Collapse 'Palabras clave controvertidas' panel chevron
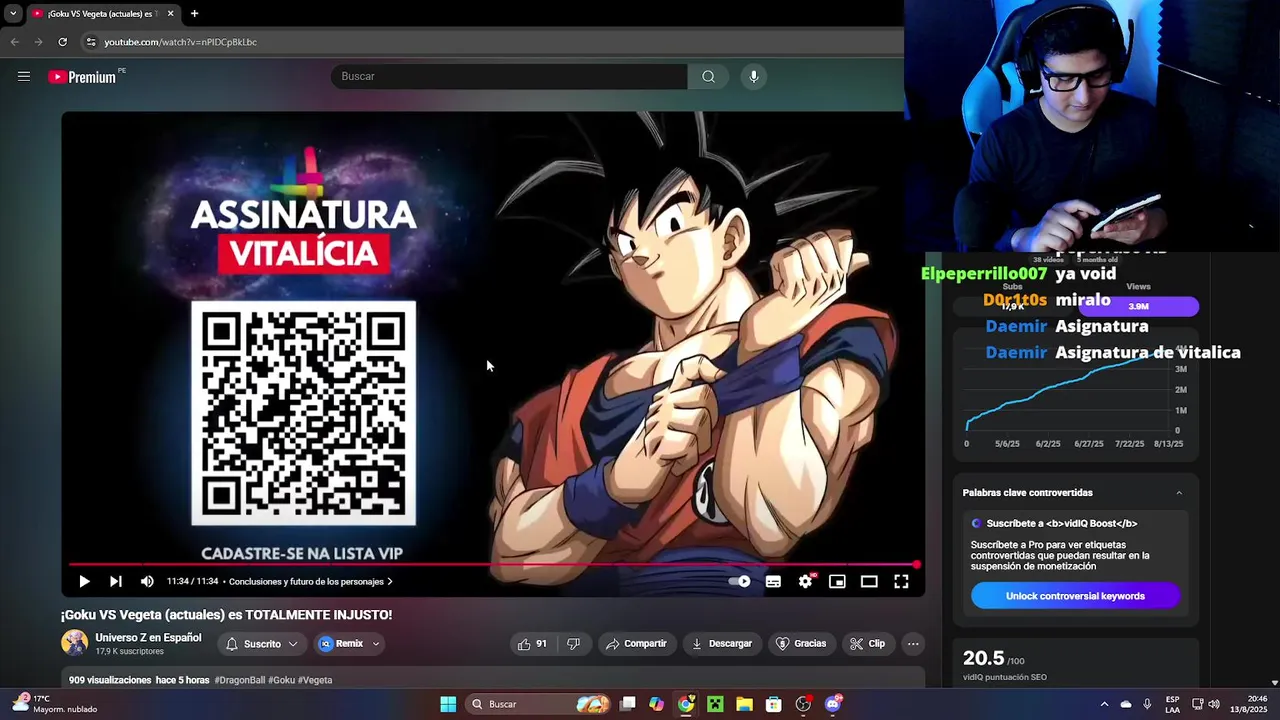The width and height of the screenshot is (1280, 720). [1179, 493]
